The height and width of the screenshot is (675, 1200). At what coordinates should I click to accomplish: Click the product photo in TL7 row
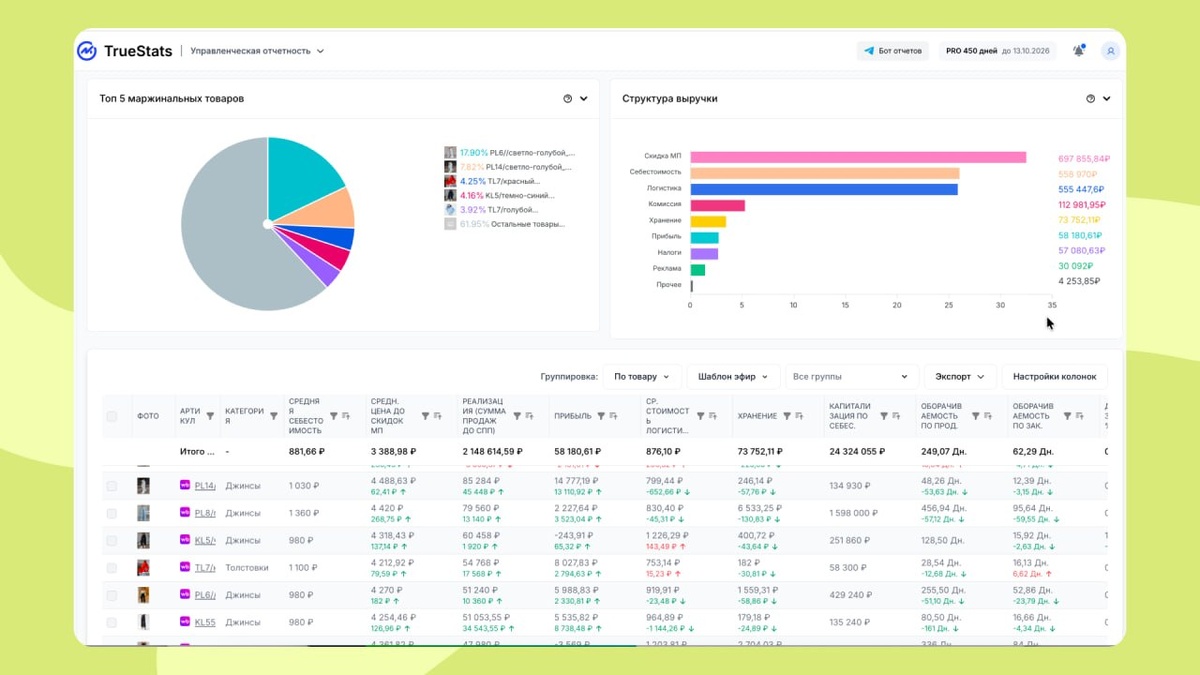[x=143, y=568]
